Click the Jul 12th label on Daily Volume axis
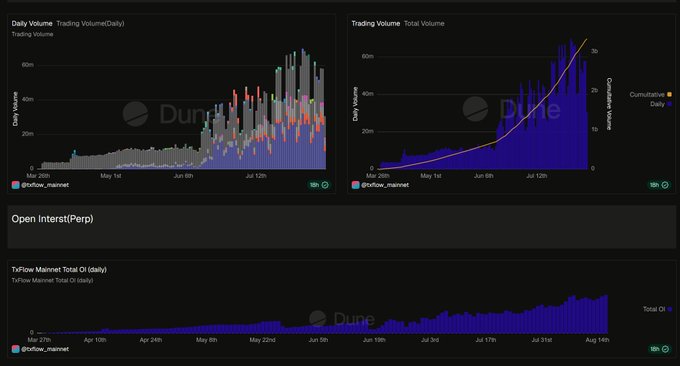 coord(256,176)
